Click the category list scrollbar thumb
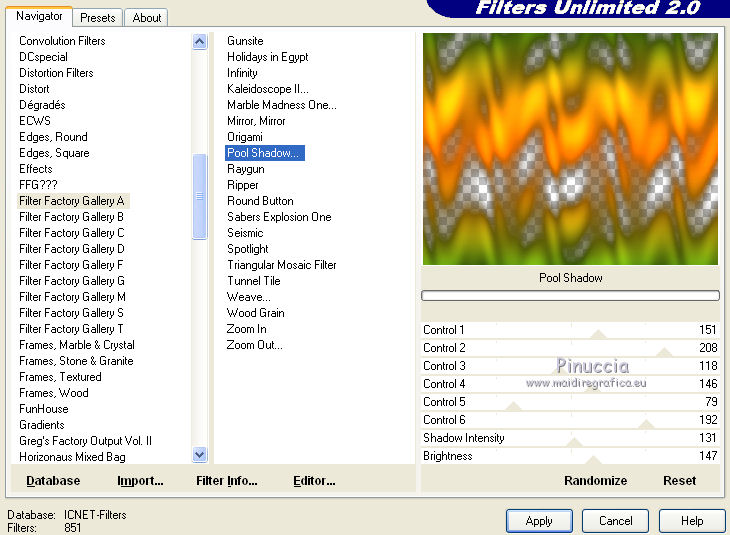Screen dimensions: 730x535 click(x=200, y=196)
